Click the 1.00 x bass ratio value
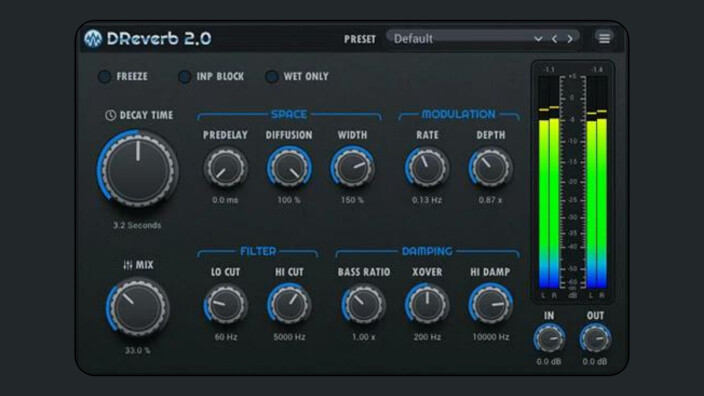 [363, 337]
